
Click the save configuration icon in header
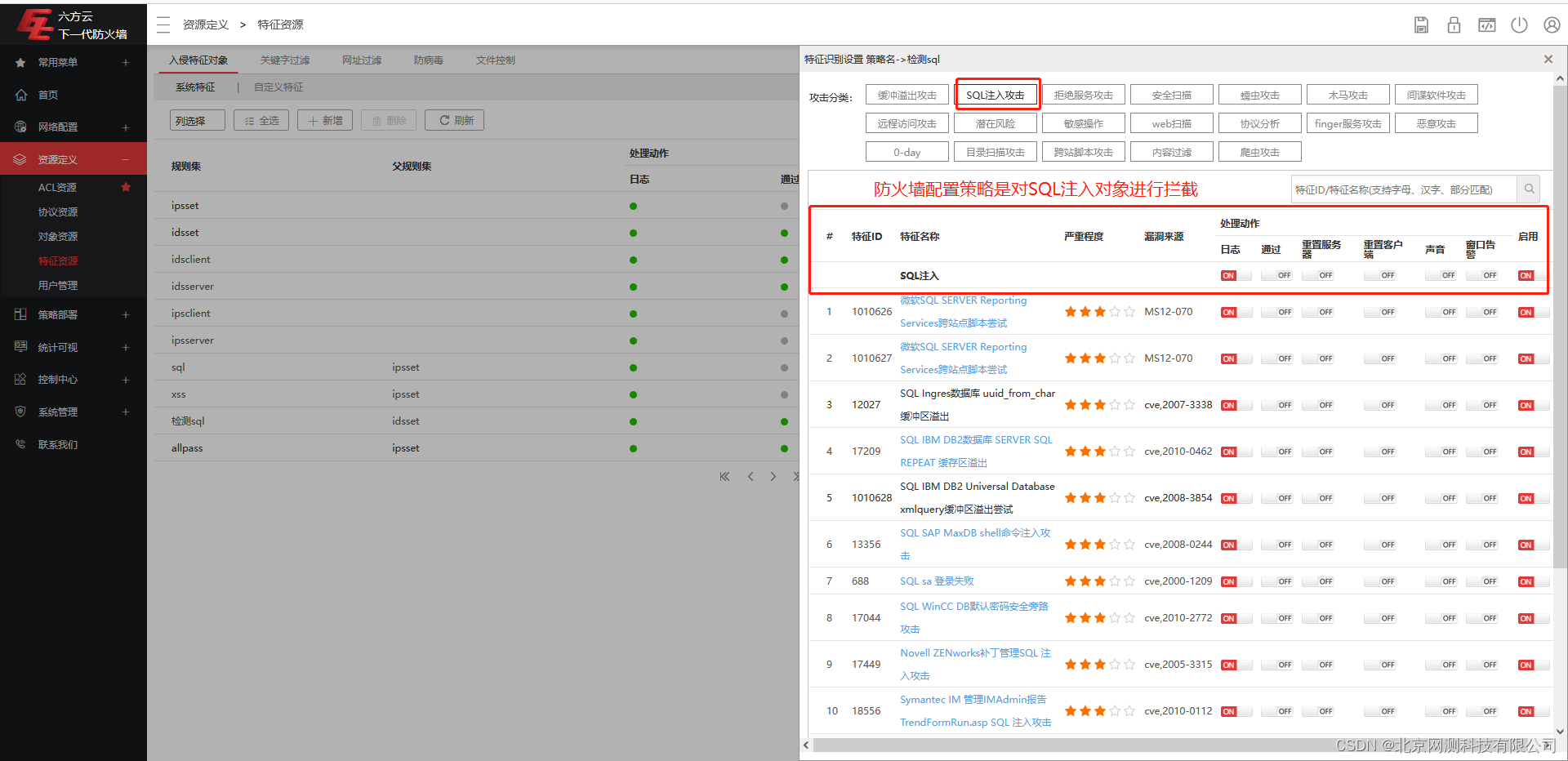coord(1421,24)
